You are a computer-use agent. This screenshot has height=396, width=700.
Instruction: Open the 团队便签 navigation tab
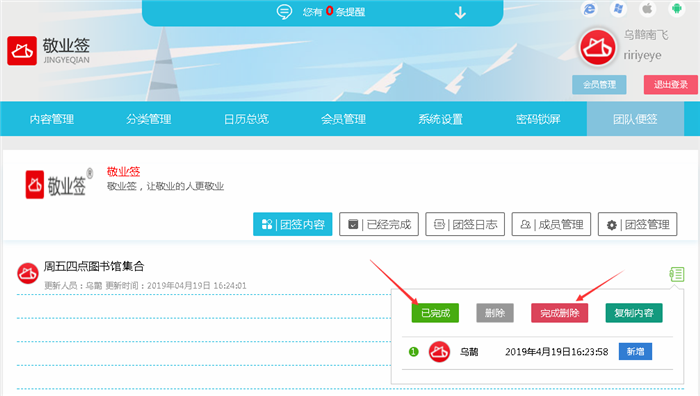coord(635,119)
